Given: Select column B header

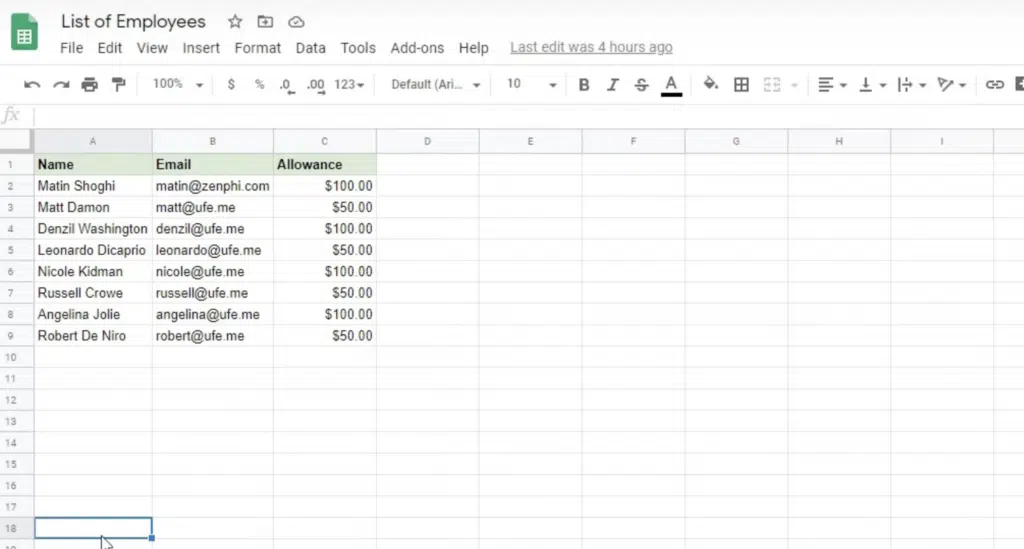Looking at the screenshot, I should point(212,141).
